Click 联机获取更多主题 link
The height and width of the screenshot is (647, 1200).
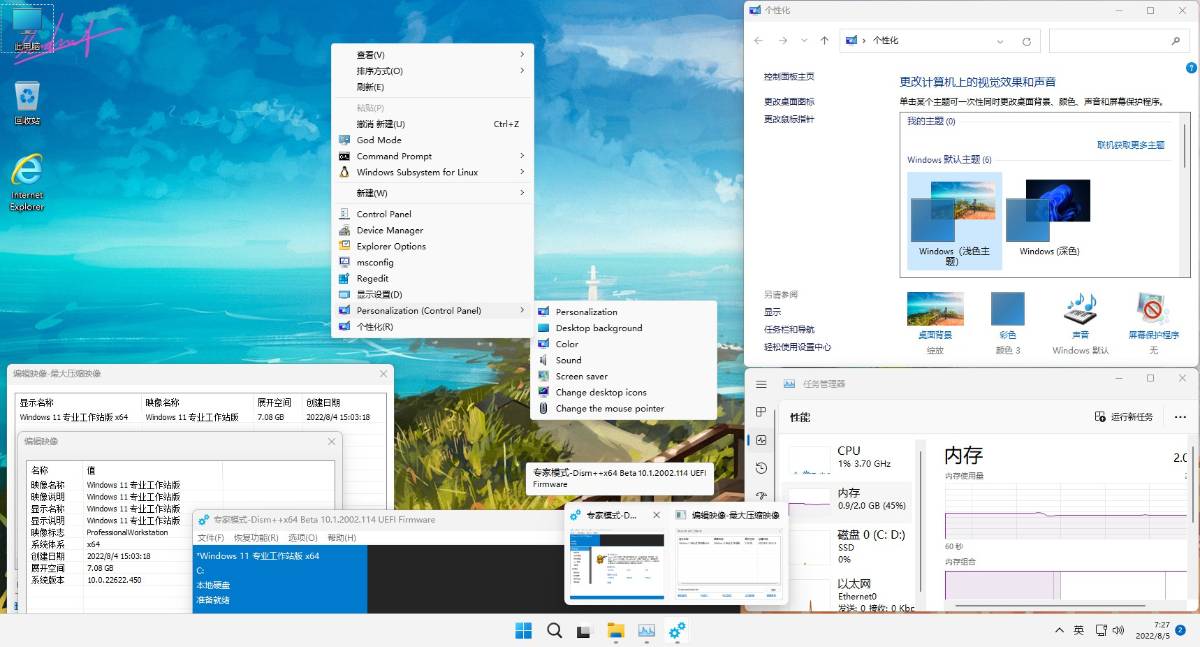1131,145
